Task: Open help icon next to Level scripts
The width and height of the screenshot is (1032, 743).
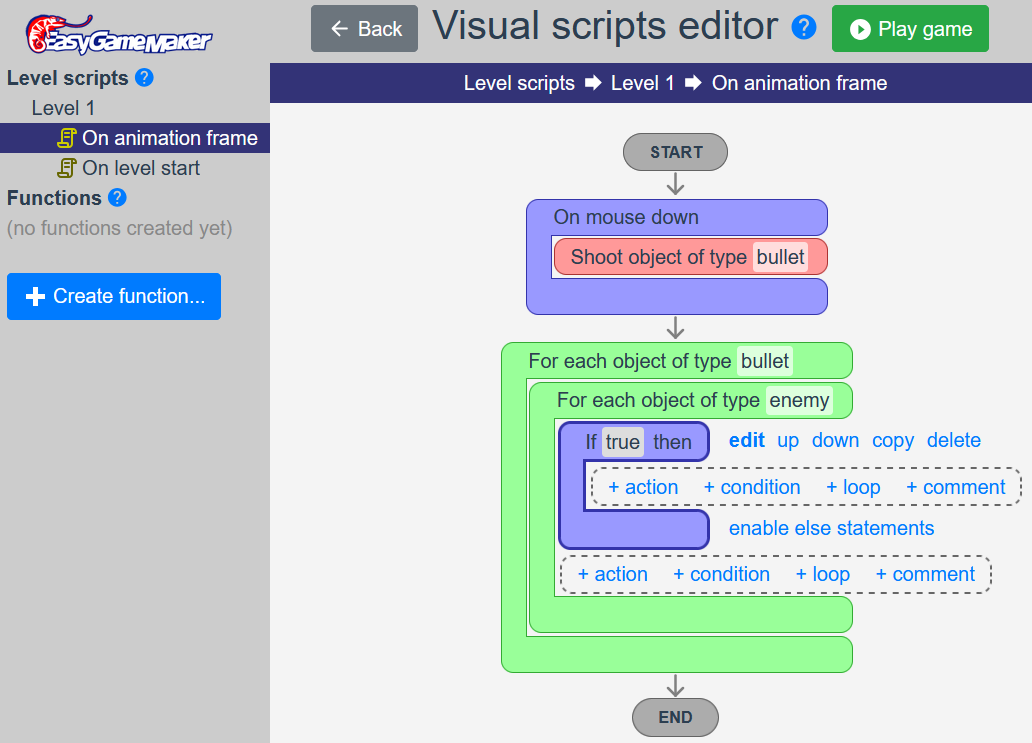Action: pos(144,78)
